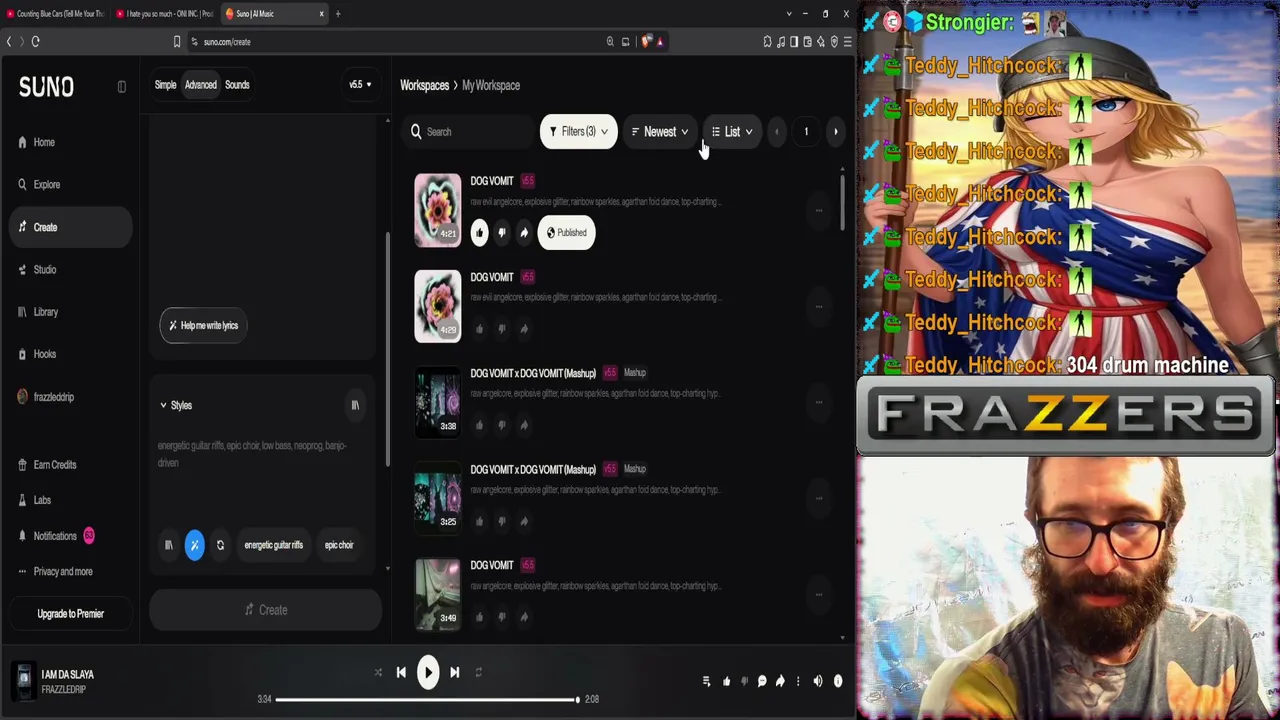Toggle repeat in the player
The height and width of the screenshot is (720, 1280).
(478, 673)
